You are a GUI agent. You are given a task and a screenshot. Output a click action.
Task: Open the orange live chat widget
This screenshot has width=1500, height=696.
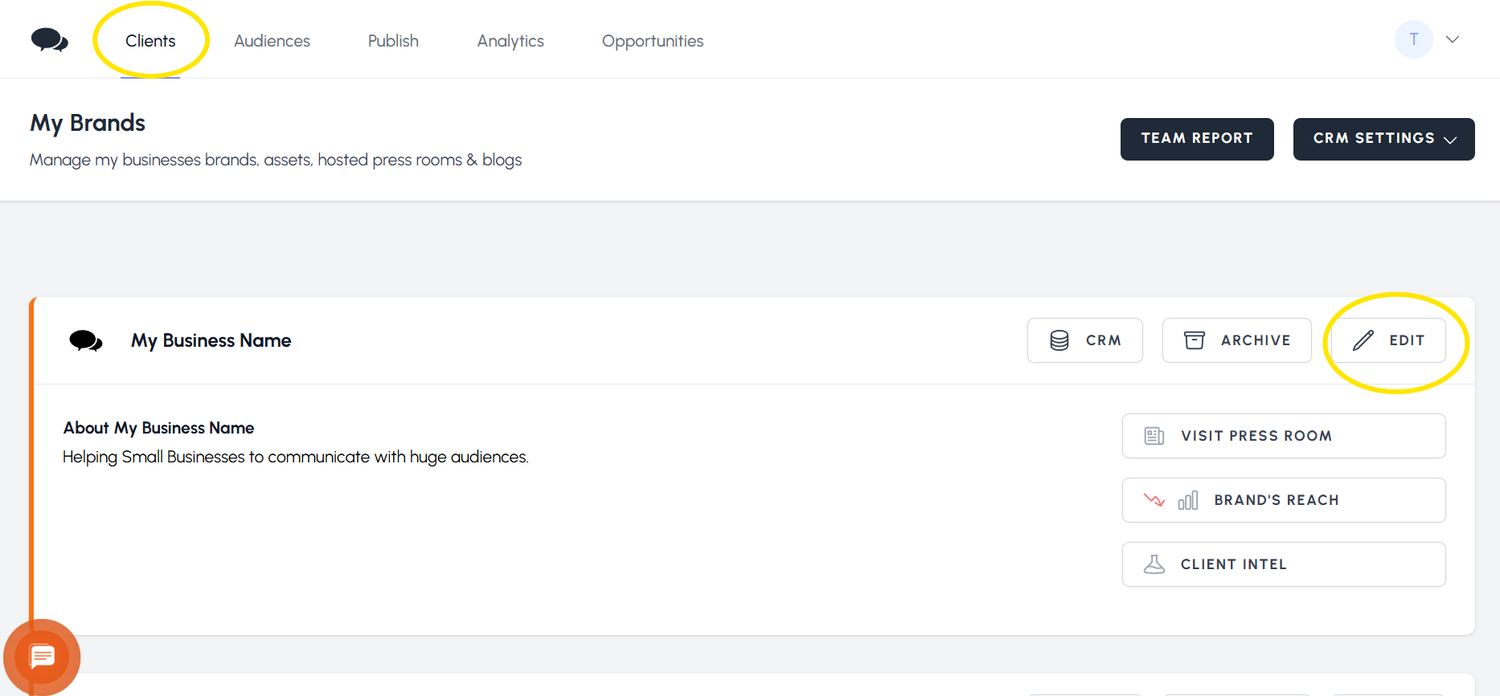point(42,657)
